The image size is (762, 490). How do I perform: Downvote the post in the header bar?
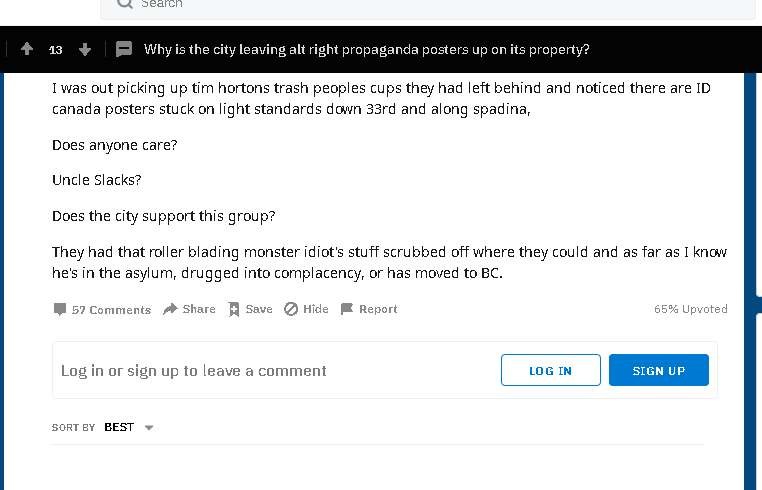(x=85, y=49)
